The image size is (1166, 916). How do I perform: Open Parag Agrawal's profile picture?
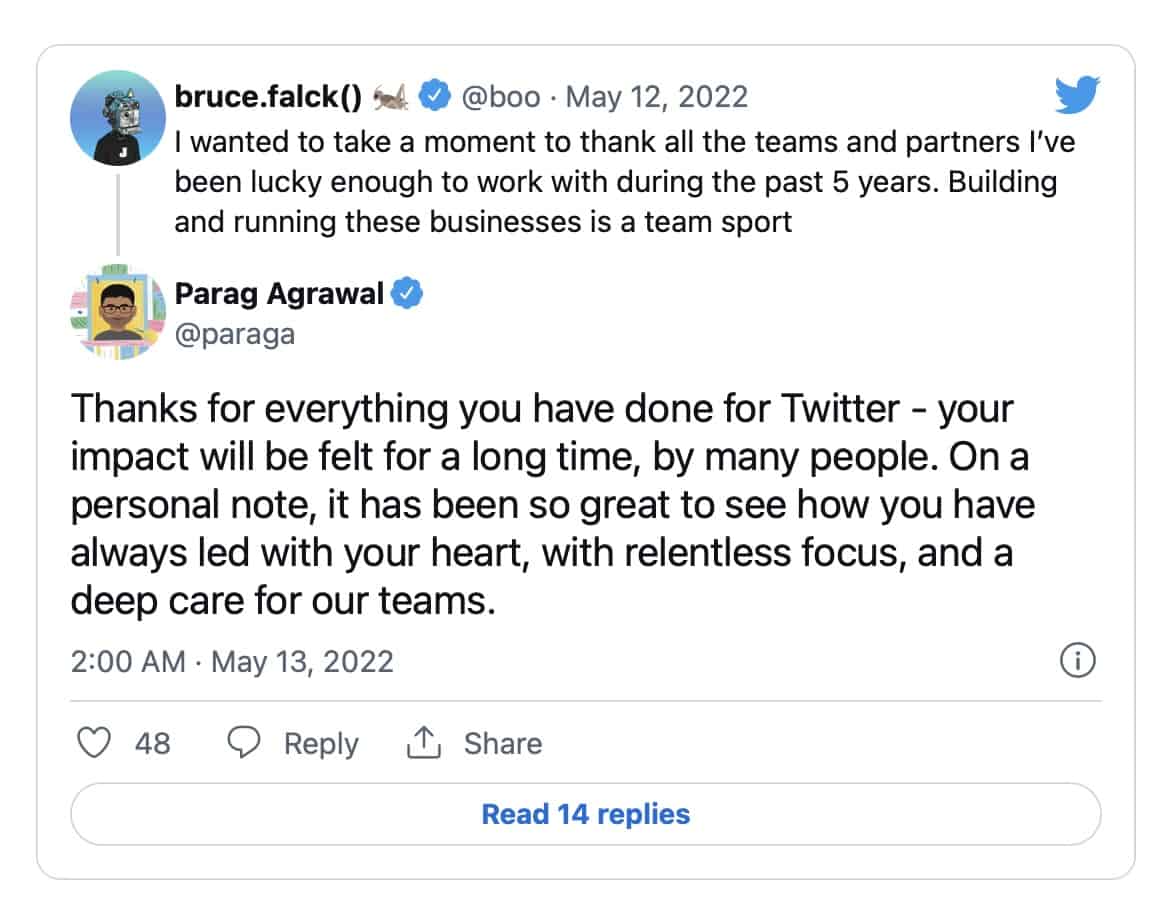118,311
